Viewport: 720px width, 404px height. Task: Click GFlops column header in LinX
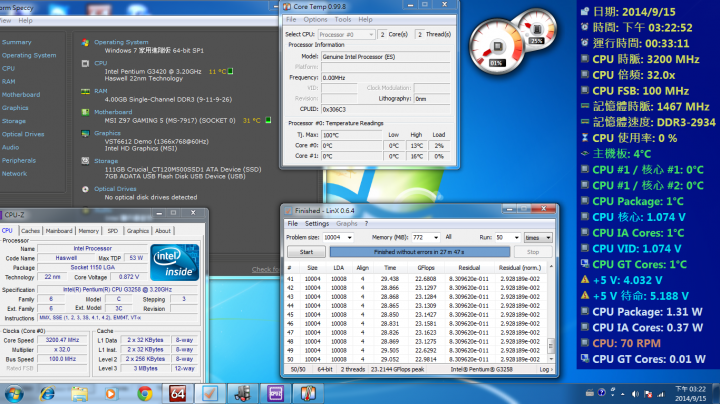(x=426, y=268)
